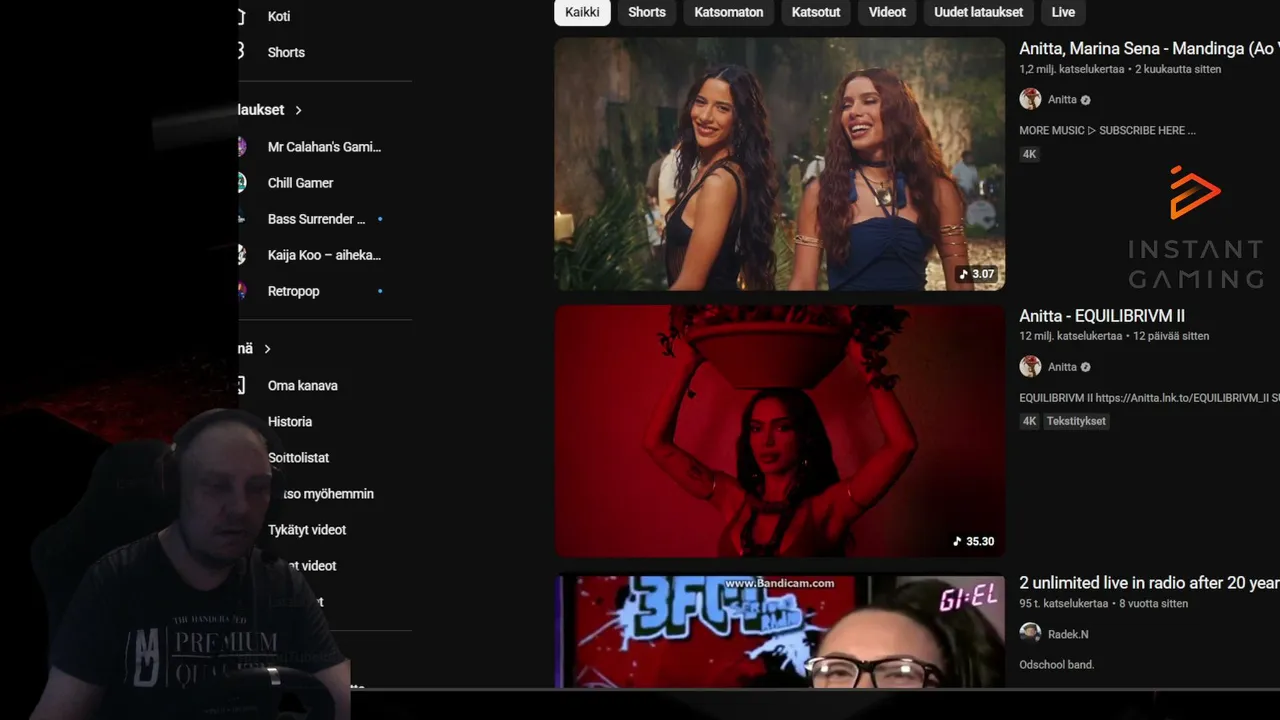1280x720 pixels.
Task: Open Anitta's avatar on the Mandinga video
Action: pyautogui.click(x=1030, y=99)
